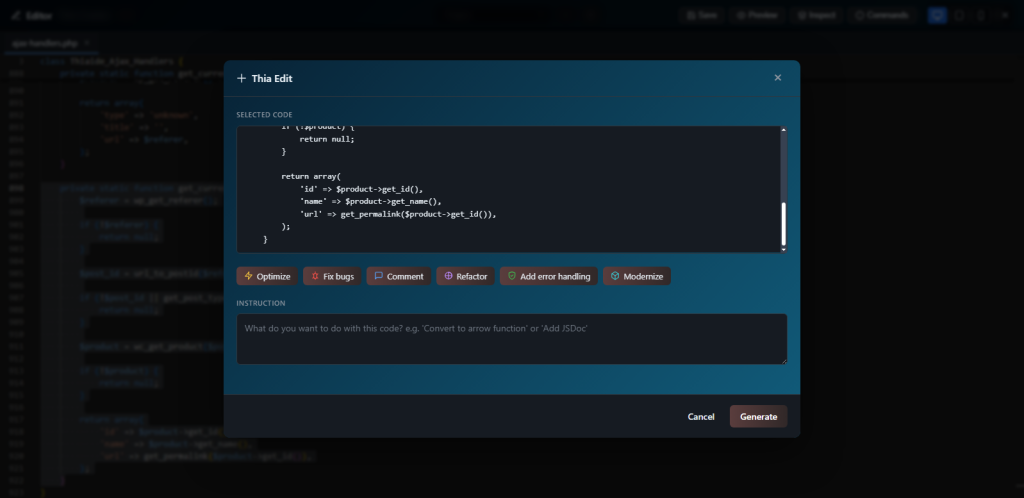The width and height of the screenshot is (1024, 498).
Task: Select the Modernize quick action
Action: tap(637, 276)
